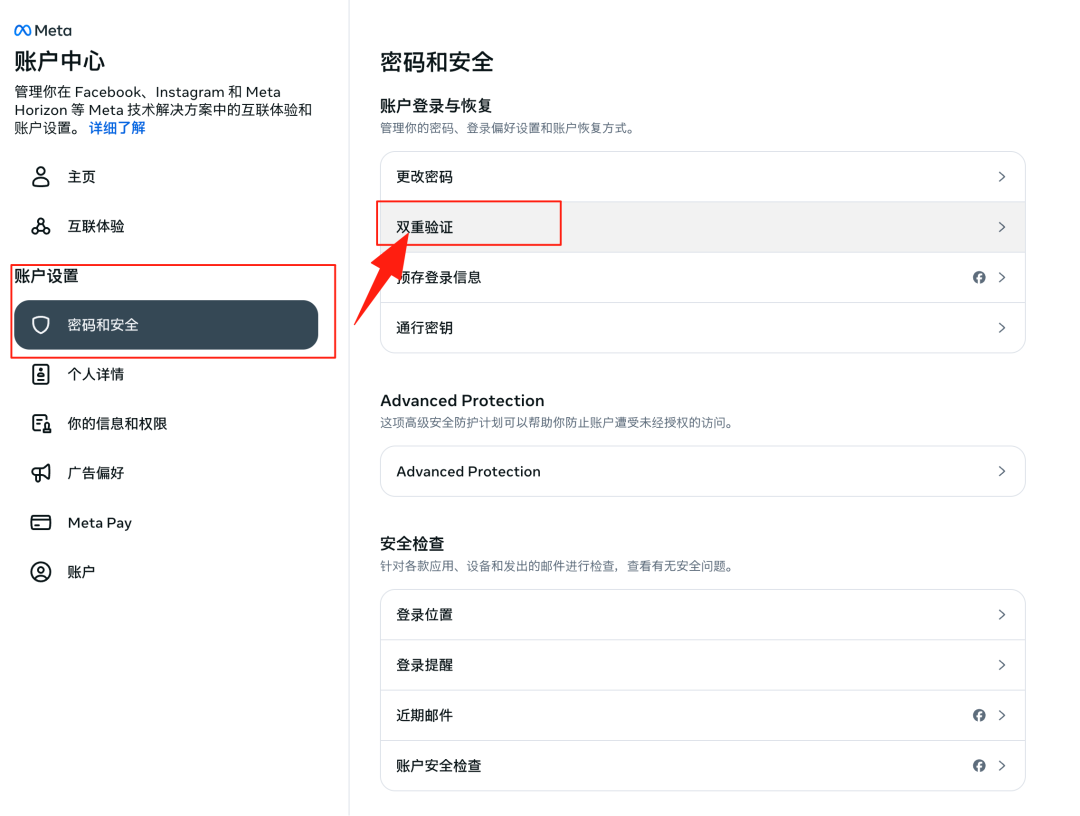Viewport: 1080px width, 816px height.
Task: Click the 你的信息和权限 lock icon
Action: click(41, 423)
